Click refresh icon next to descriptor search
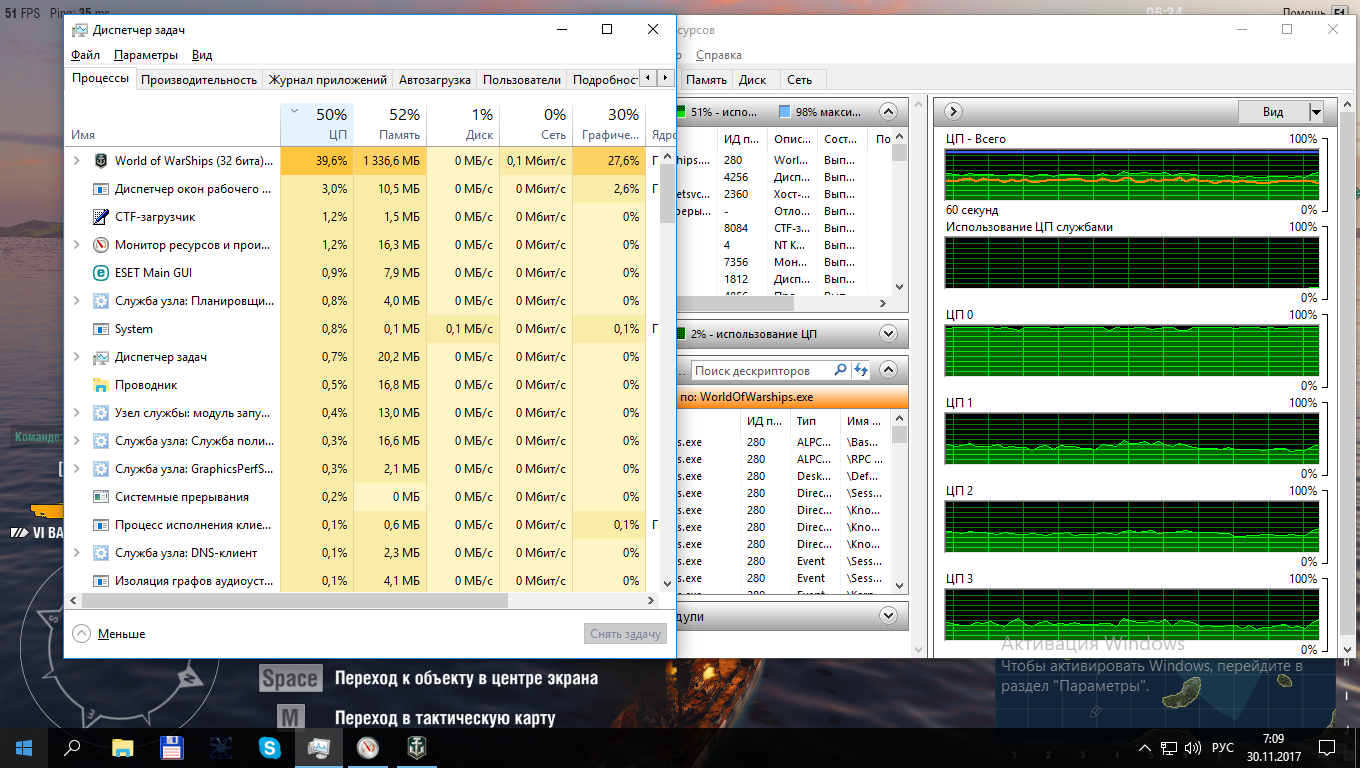Screen dimensions: 1360x768 [x=860, y=370]
